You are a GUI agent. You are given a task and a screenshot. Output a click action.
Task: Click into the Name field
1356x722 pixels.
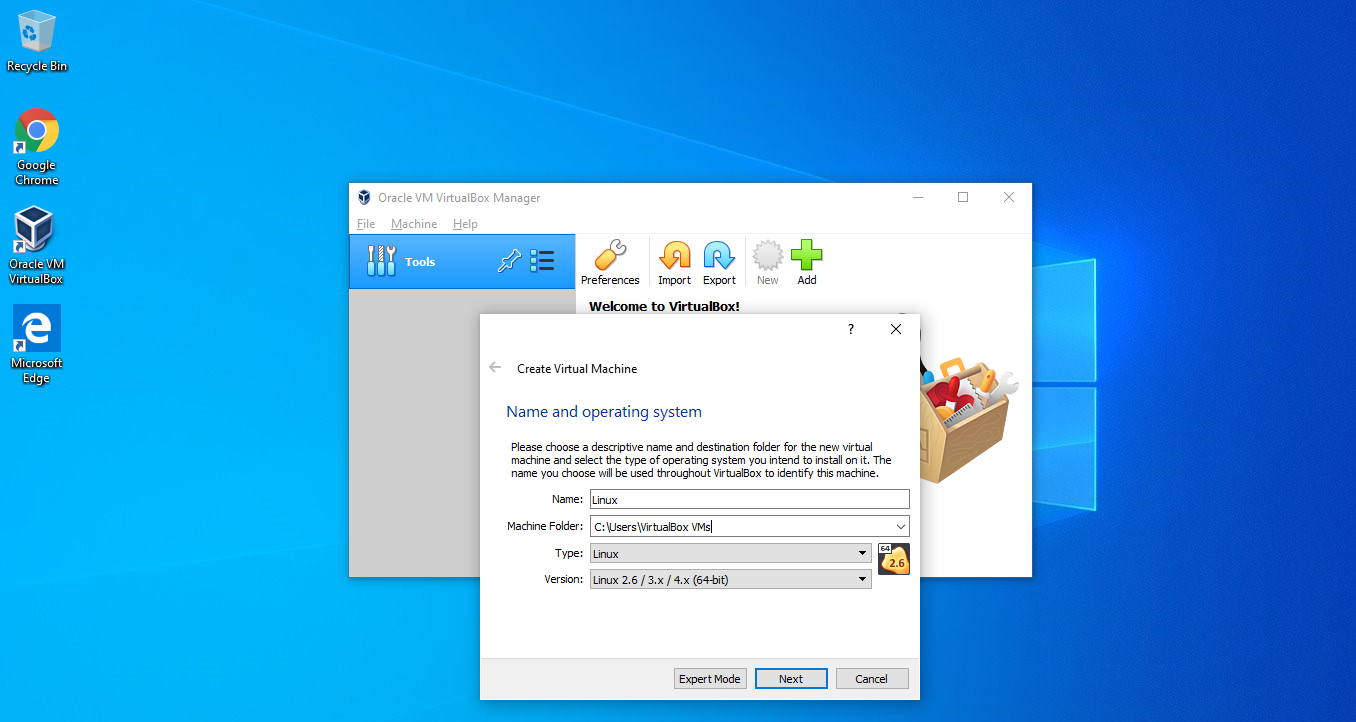coord(750,499)
